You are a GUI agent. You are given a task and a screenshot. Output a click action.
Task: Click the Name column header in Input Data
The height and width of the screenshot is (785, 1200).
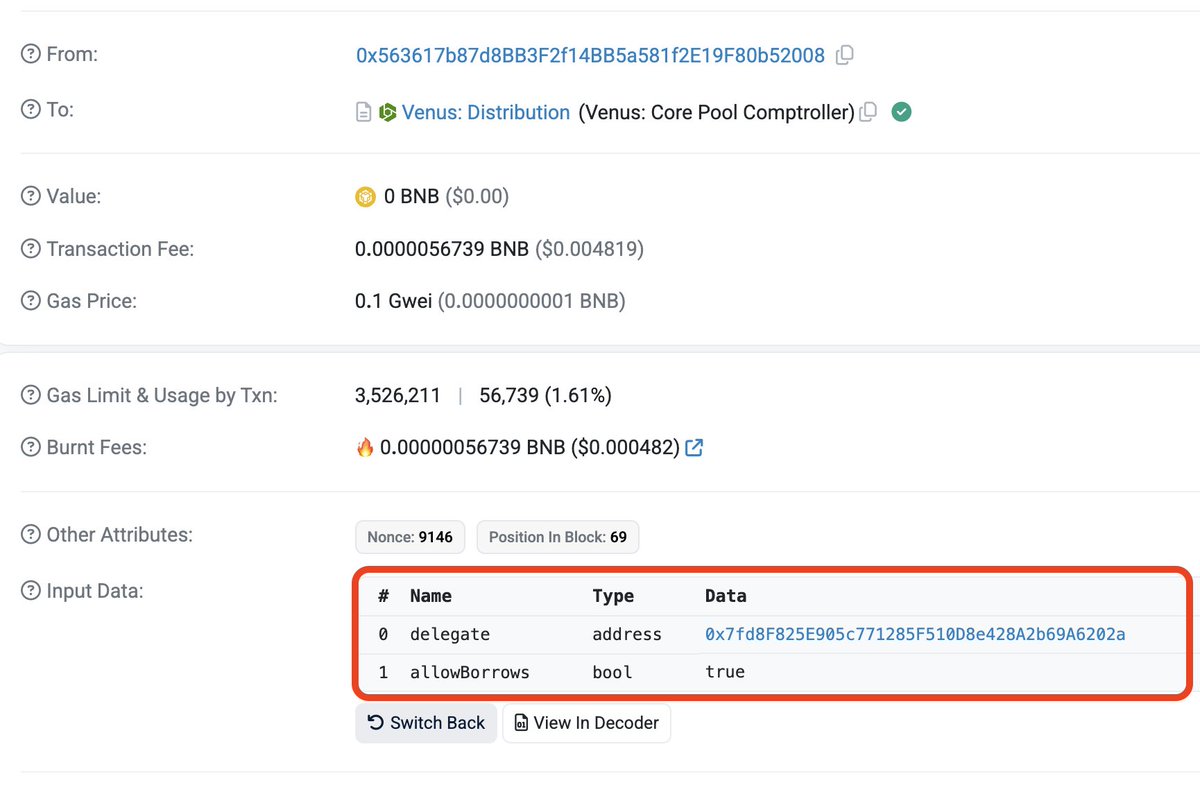tap(431, 596)
